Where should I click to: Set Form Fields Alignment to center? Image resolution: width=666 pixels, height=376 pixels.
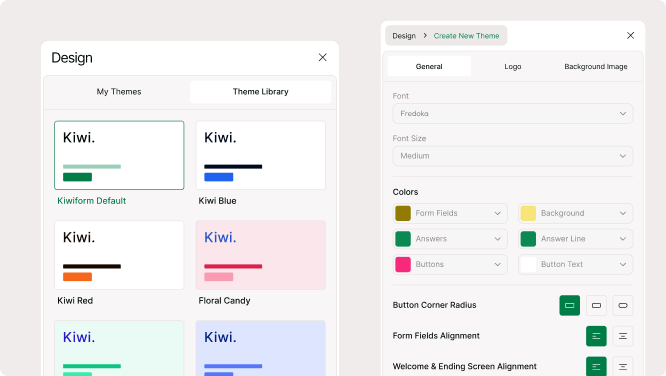point(623,336)
